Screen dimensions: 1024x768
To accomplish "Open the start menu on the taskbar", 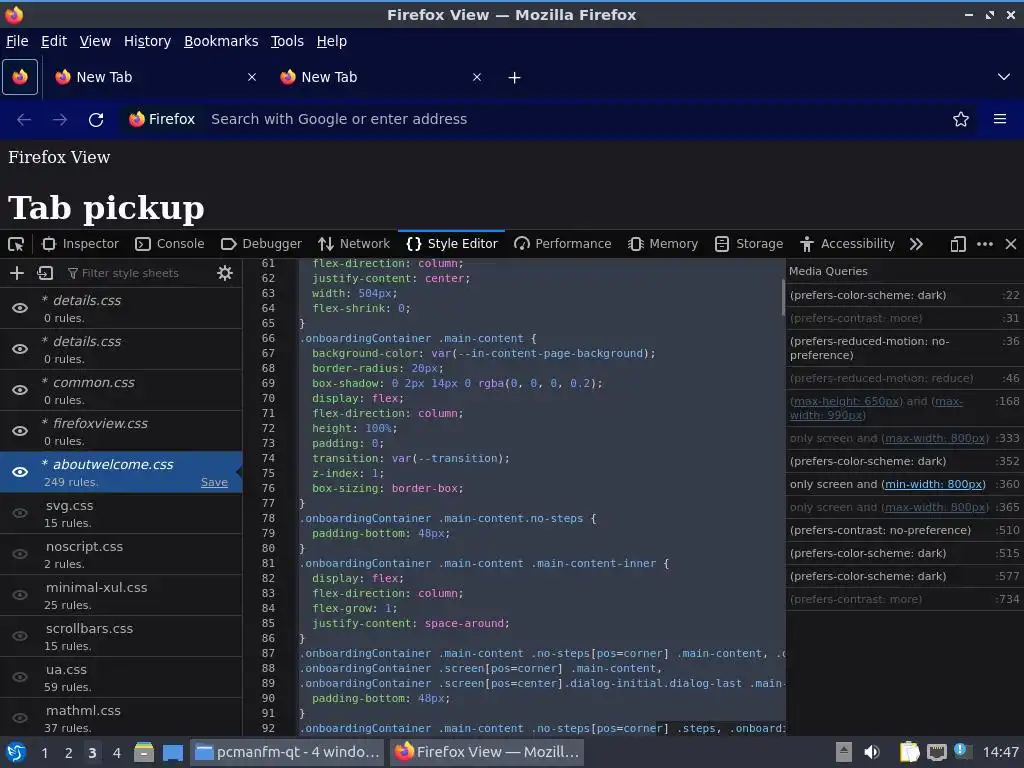I will coord(16,752).
